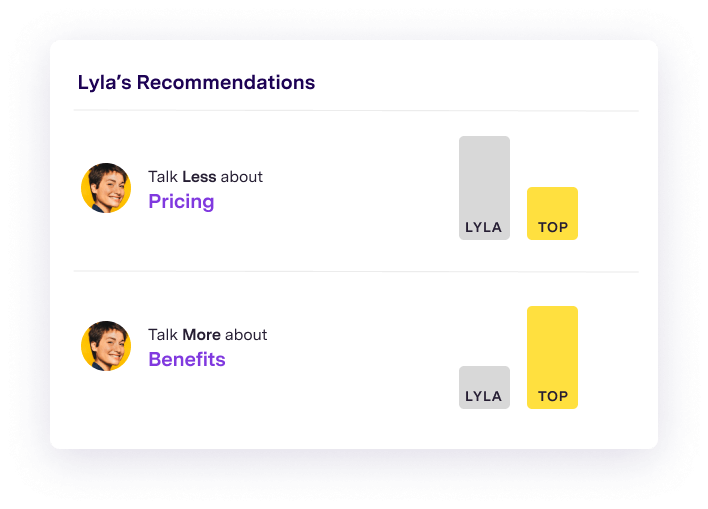Image resolution: width=708 pixels, height=509 pixels.
Task: Select the gray LYLA bar for Benefits
Action: (x=484, y=388)
